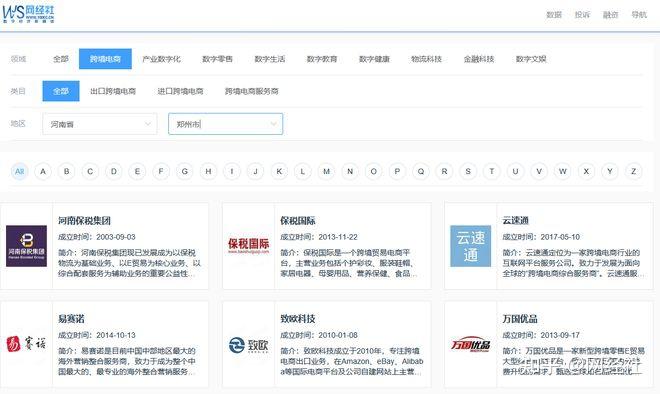This screenshot has height=394, width=660.
Task: Filter companies by letter L
Action: tap(303, 171)
